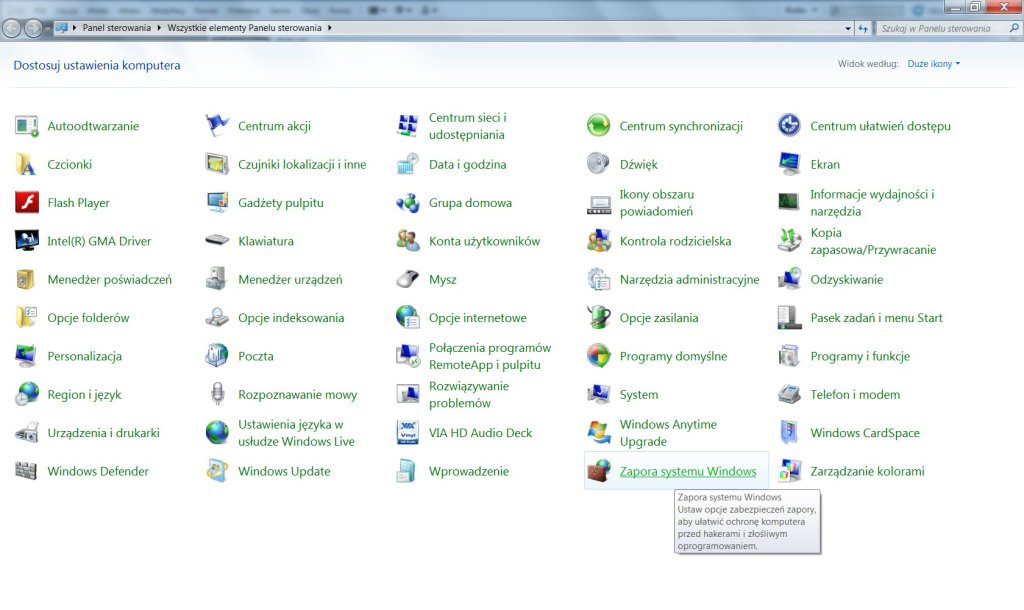Image resolution: width=1024 pixels, height=610 pixels.
Task: Open Połączenia programów RemoteApp i pulpitu link
Action: tap(490, 356)
